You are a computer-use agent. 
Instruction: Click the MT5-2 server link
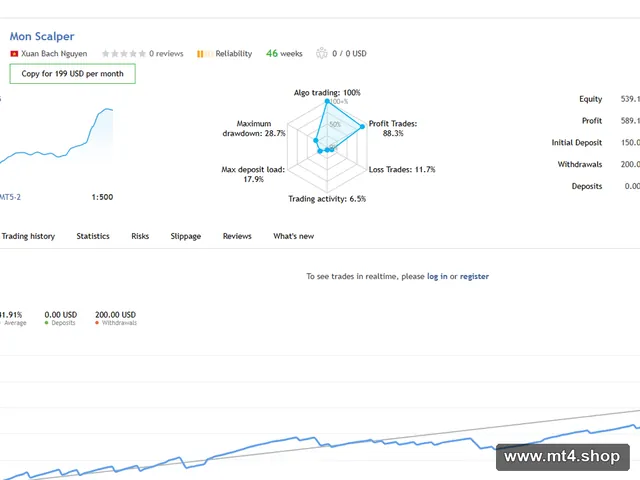click(10, 197)
